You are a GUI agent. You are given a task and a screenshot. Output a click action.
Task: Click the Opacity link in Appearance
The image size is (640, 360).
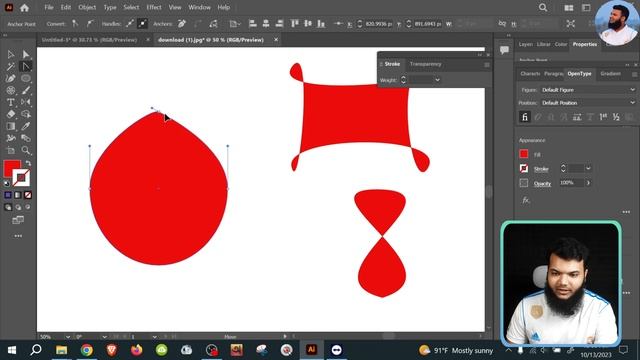pos(542,184)
